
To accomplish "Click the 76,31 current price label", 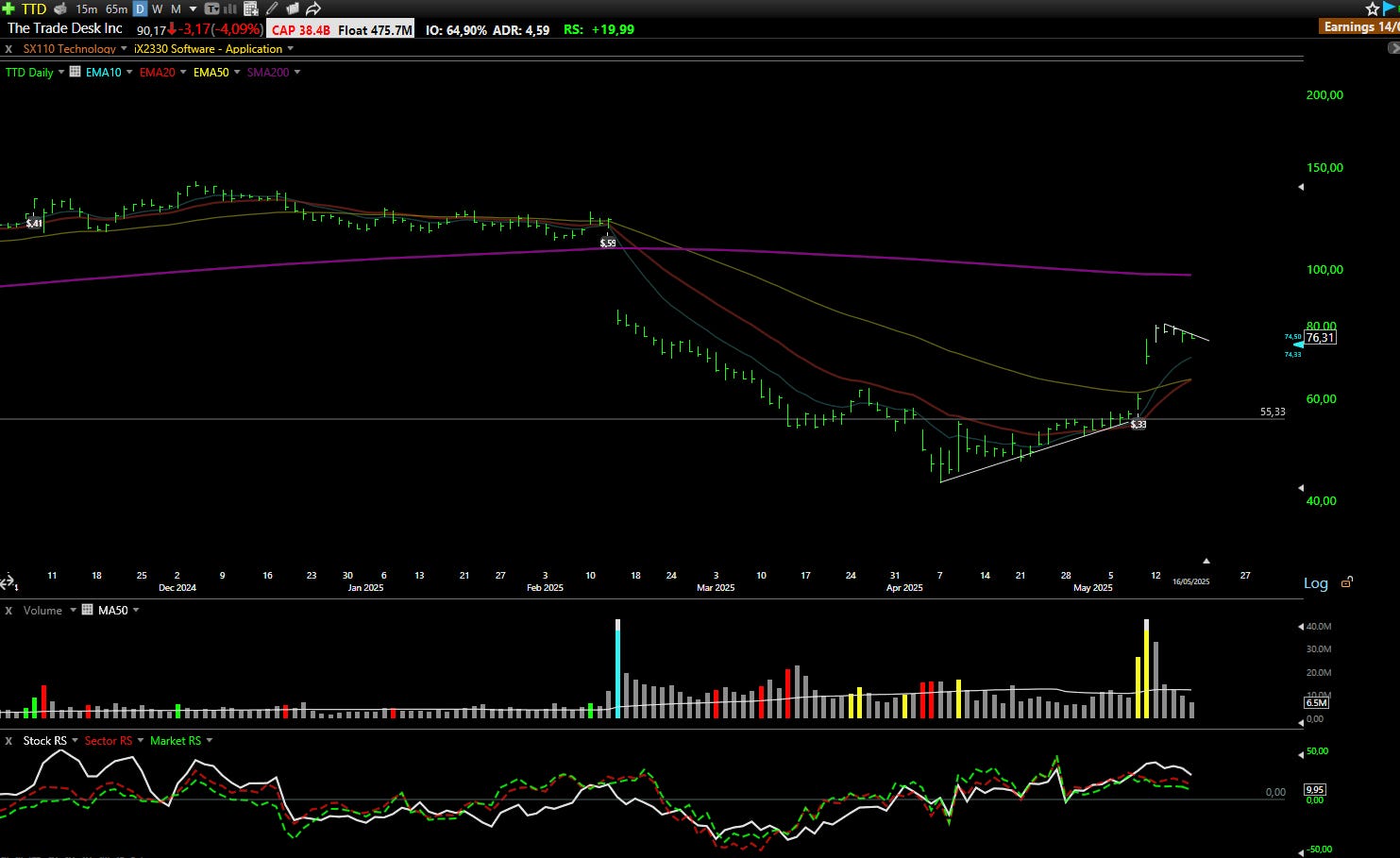I will (x=1320, y=338).
